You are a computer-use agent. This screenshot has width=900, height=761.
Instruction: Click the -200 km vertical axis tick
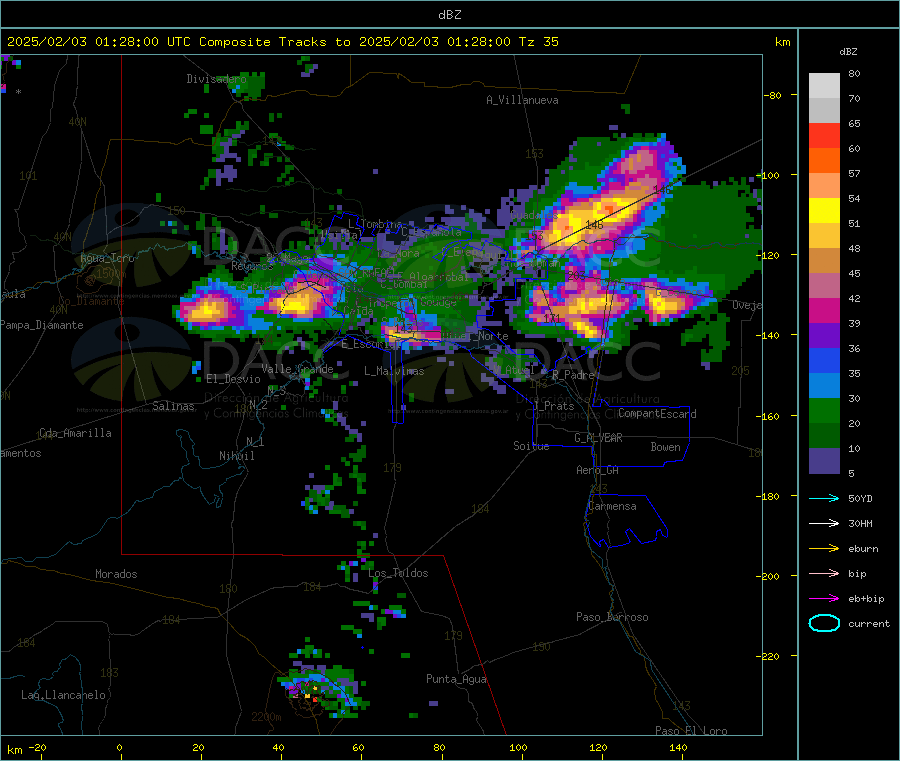pyautogui.click(x=770, y=576)
